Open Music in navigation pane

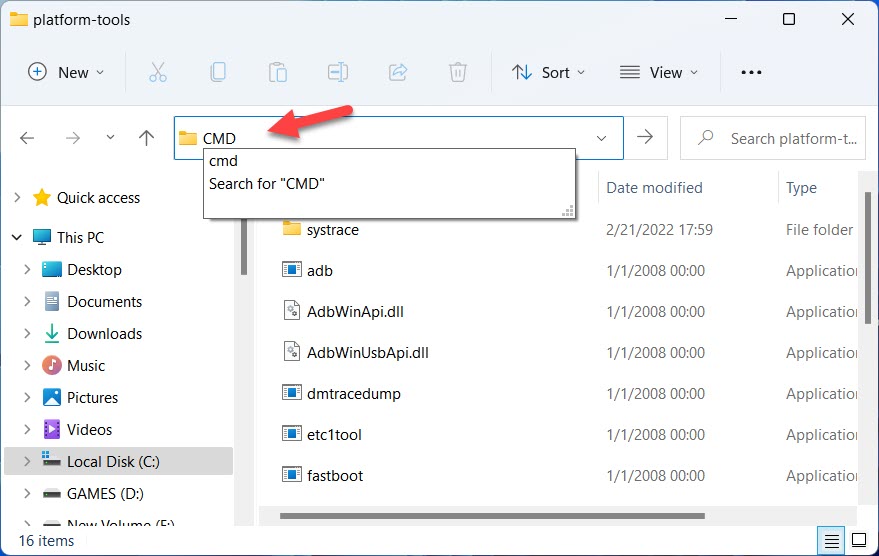86,365
